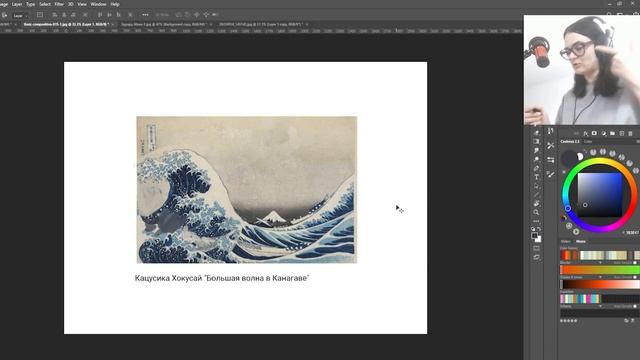This screenshot has width=640, height=360.
Task: Delete layer trash icon
Action: (x=630, y=133)
